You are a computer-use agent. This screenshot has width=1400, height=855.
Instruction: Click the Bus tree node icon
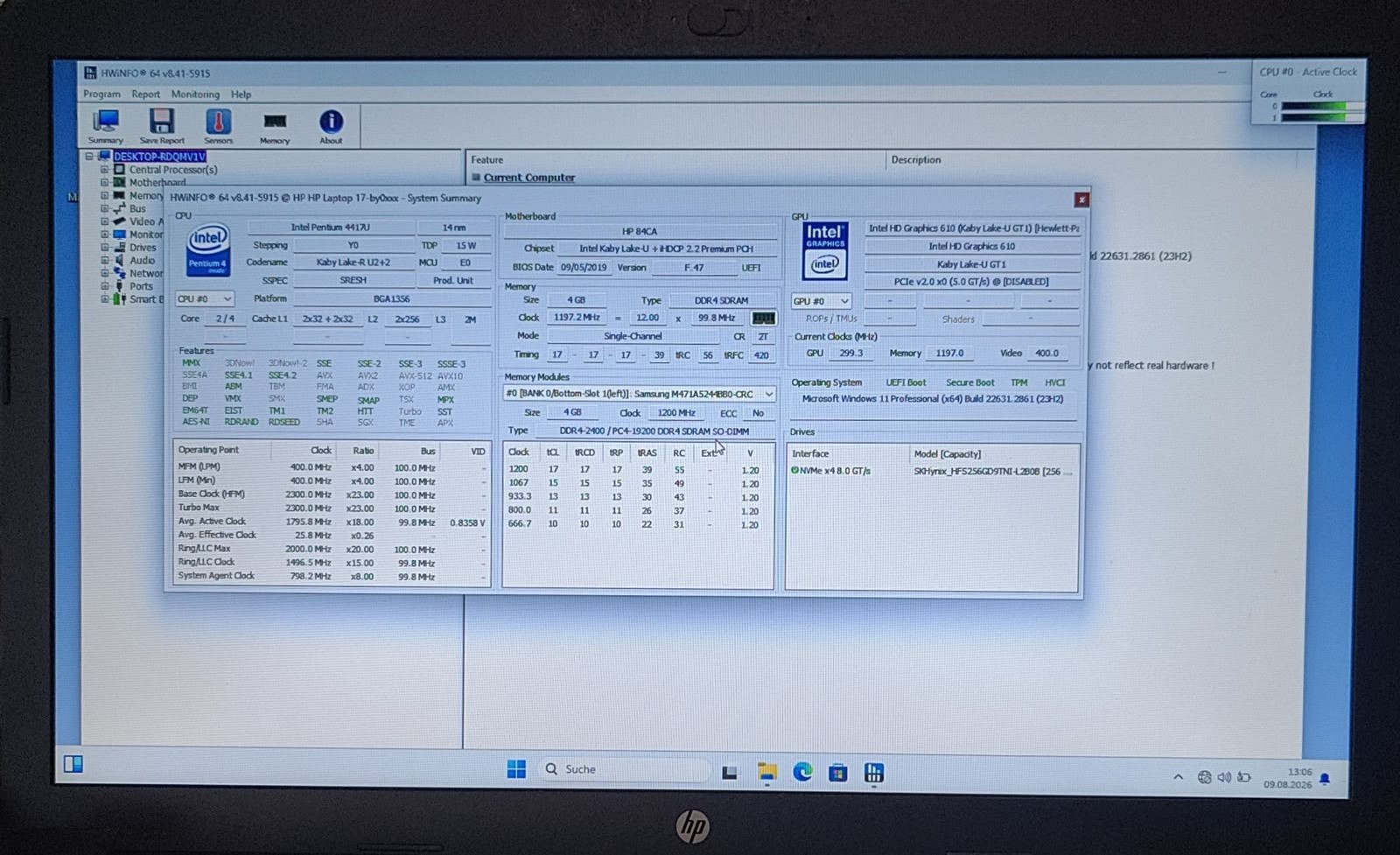point(119,208)
